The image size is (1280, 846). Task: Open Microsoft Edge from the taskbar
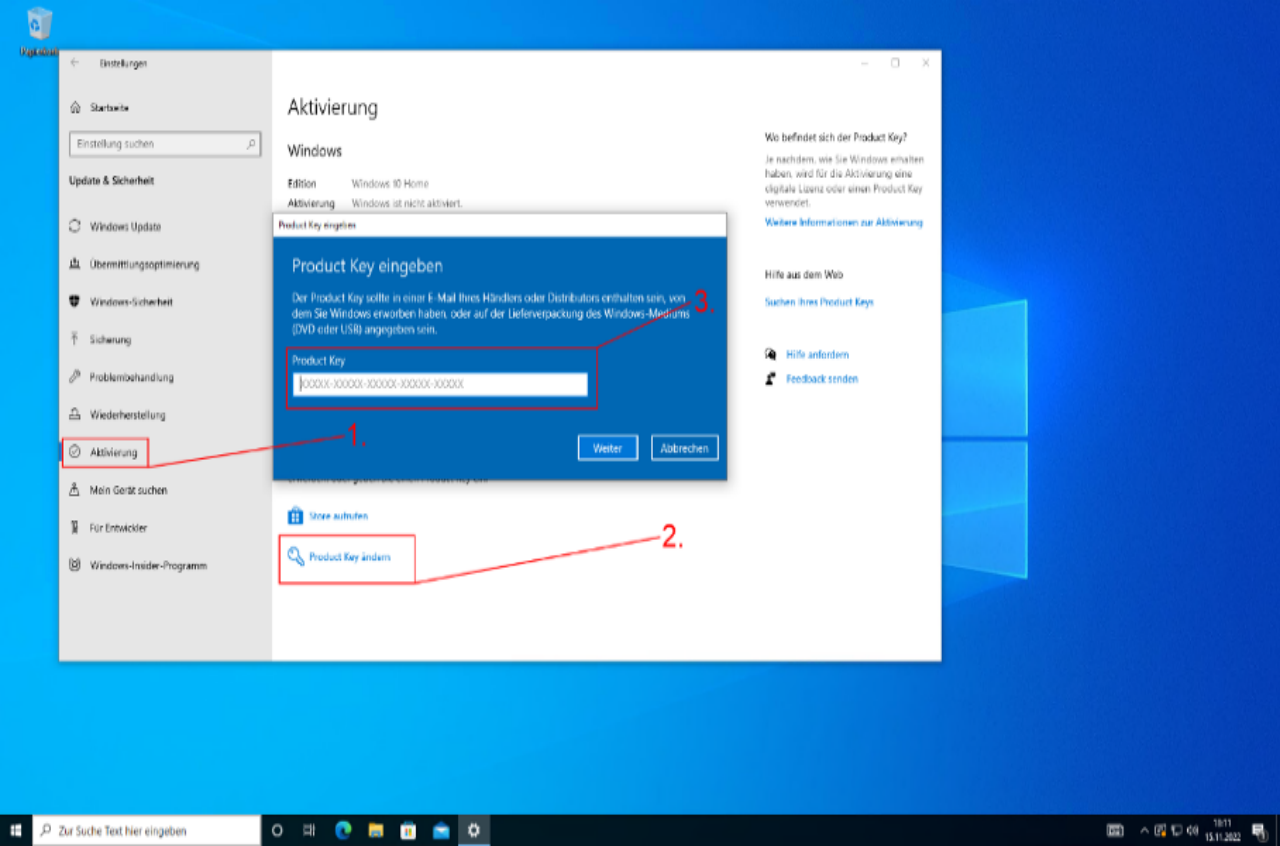[x=343, y=830]
